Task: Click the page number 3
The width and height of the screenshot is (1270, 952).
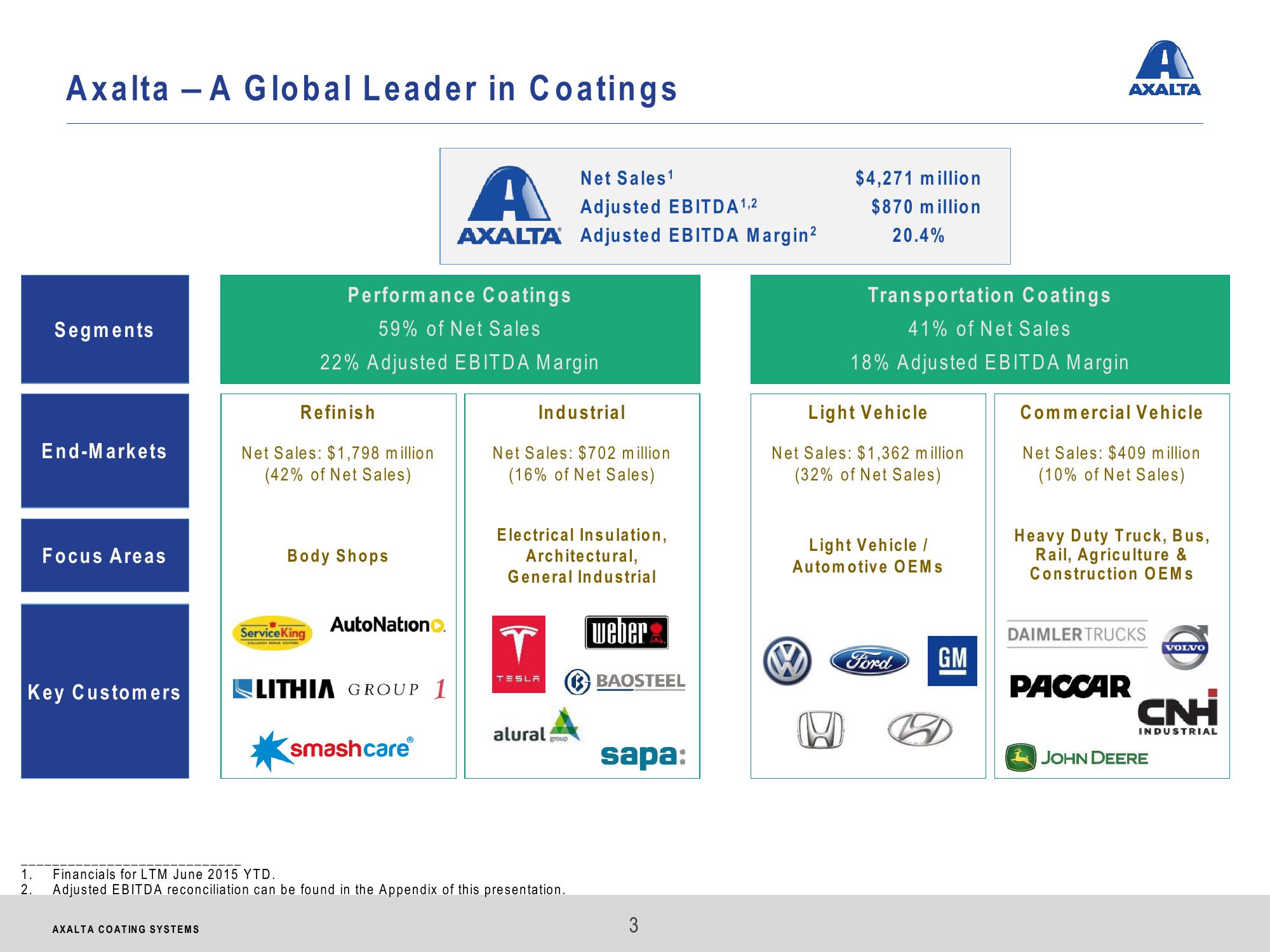Action: [x=633, y=925]
